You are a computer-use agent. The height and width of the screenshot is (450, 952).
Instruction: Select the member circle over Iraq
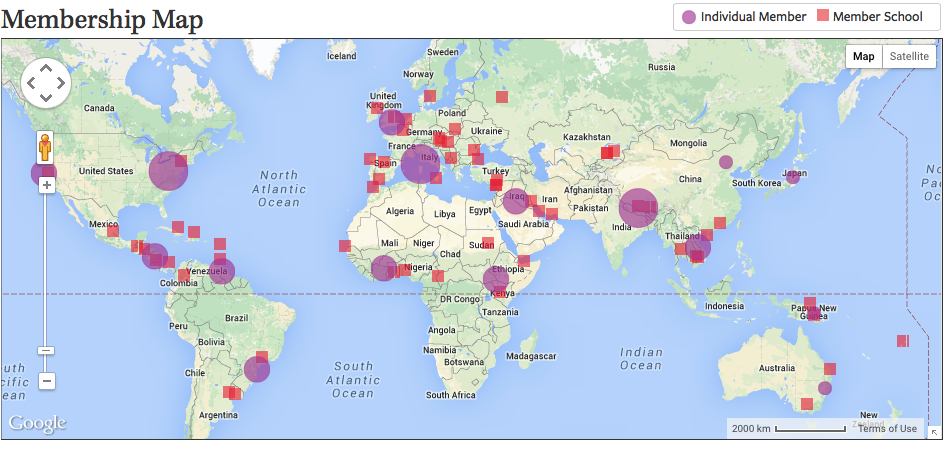point(516,200)
